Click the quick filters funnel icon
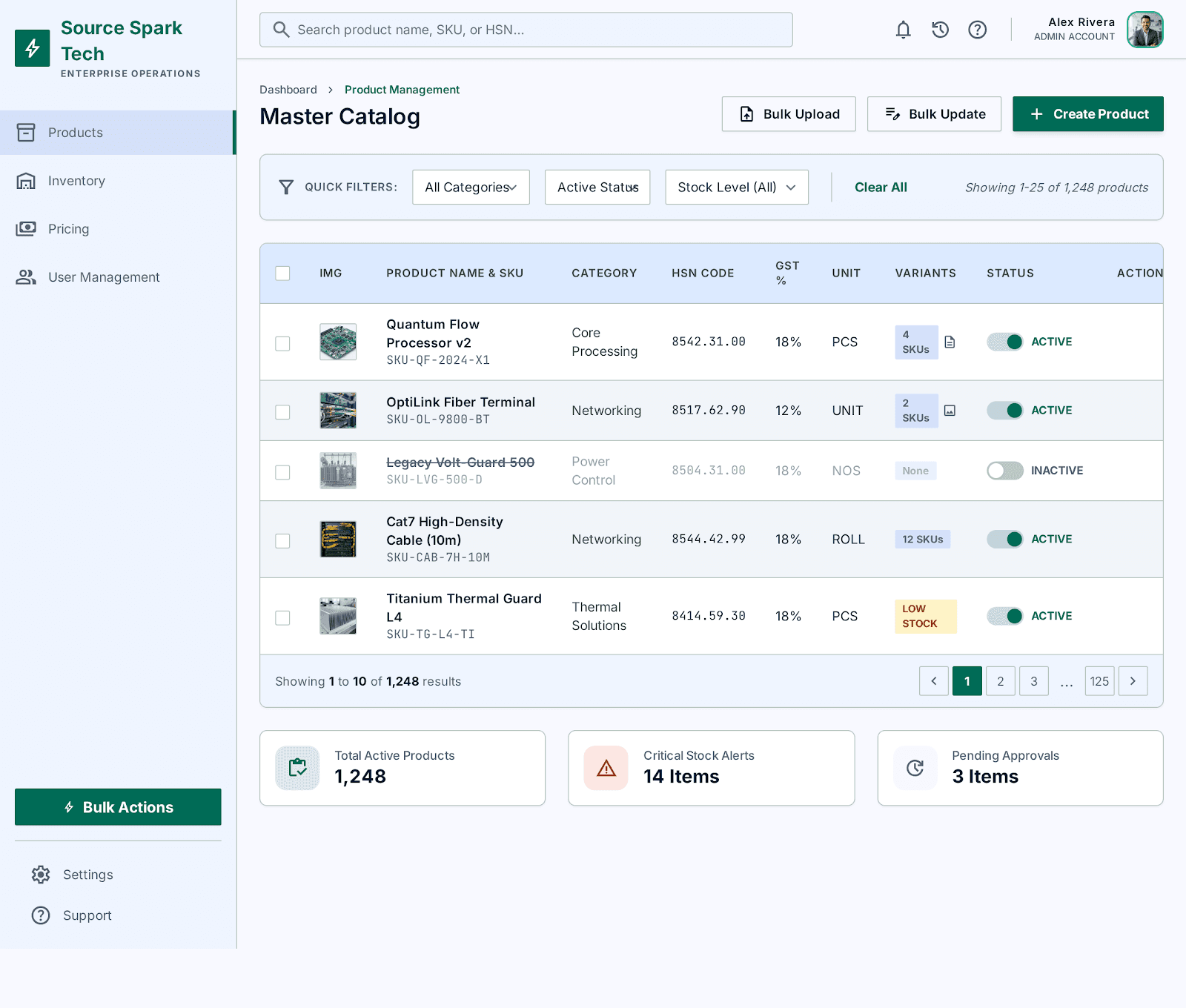The height and width of the screenshot is (1008, 1186). click(286, 187)
